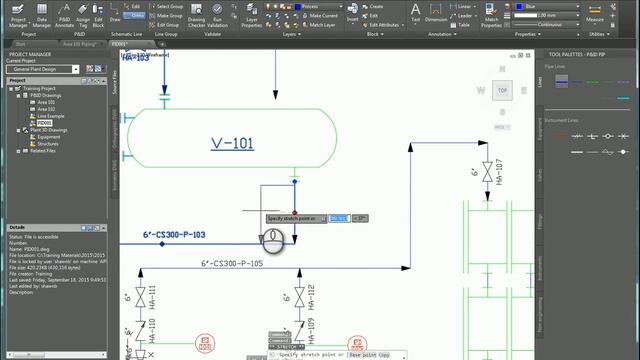
Task: Expand the Properties panel
Action: (528, 34)
